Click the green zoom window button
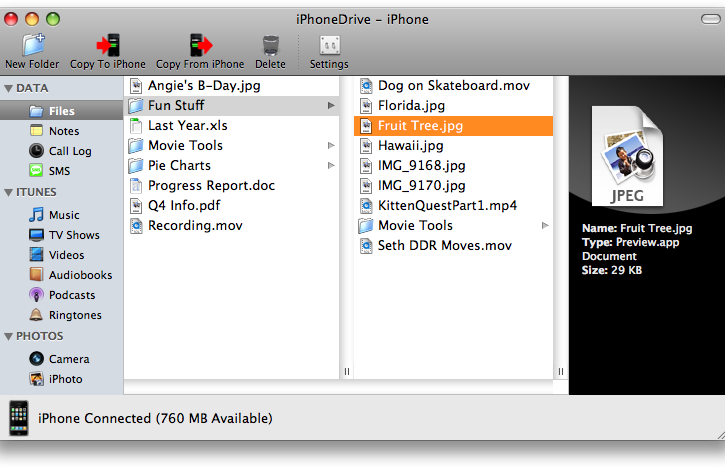 coord(53,19)
